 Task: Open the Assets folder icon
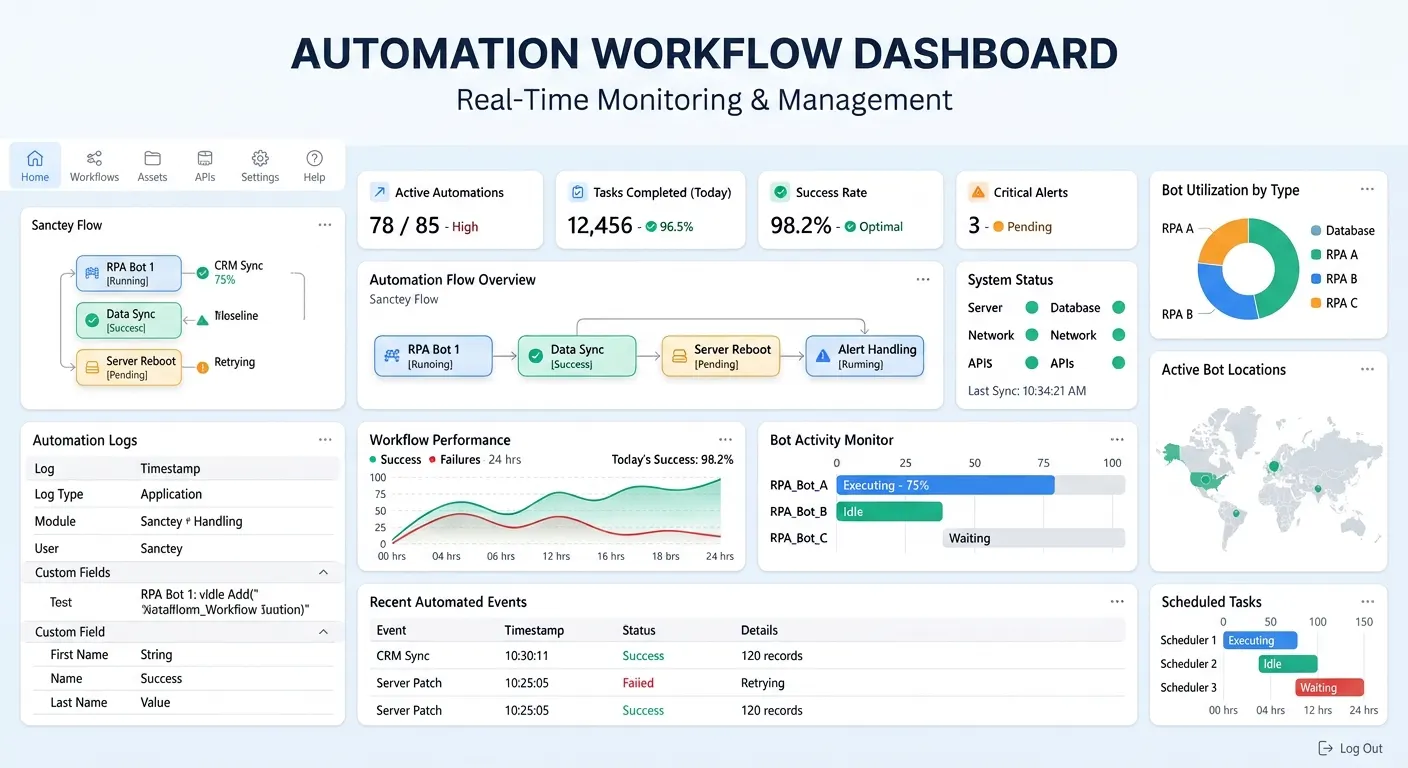(152, 158)
